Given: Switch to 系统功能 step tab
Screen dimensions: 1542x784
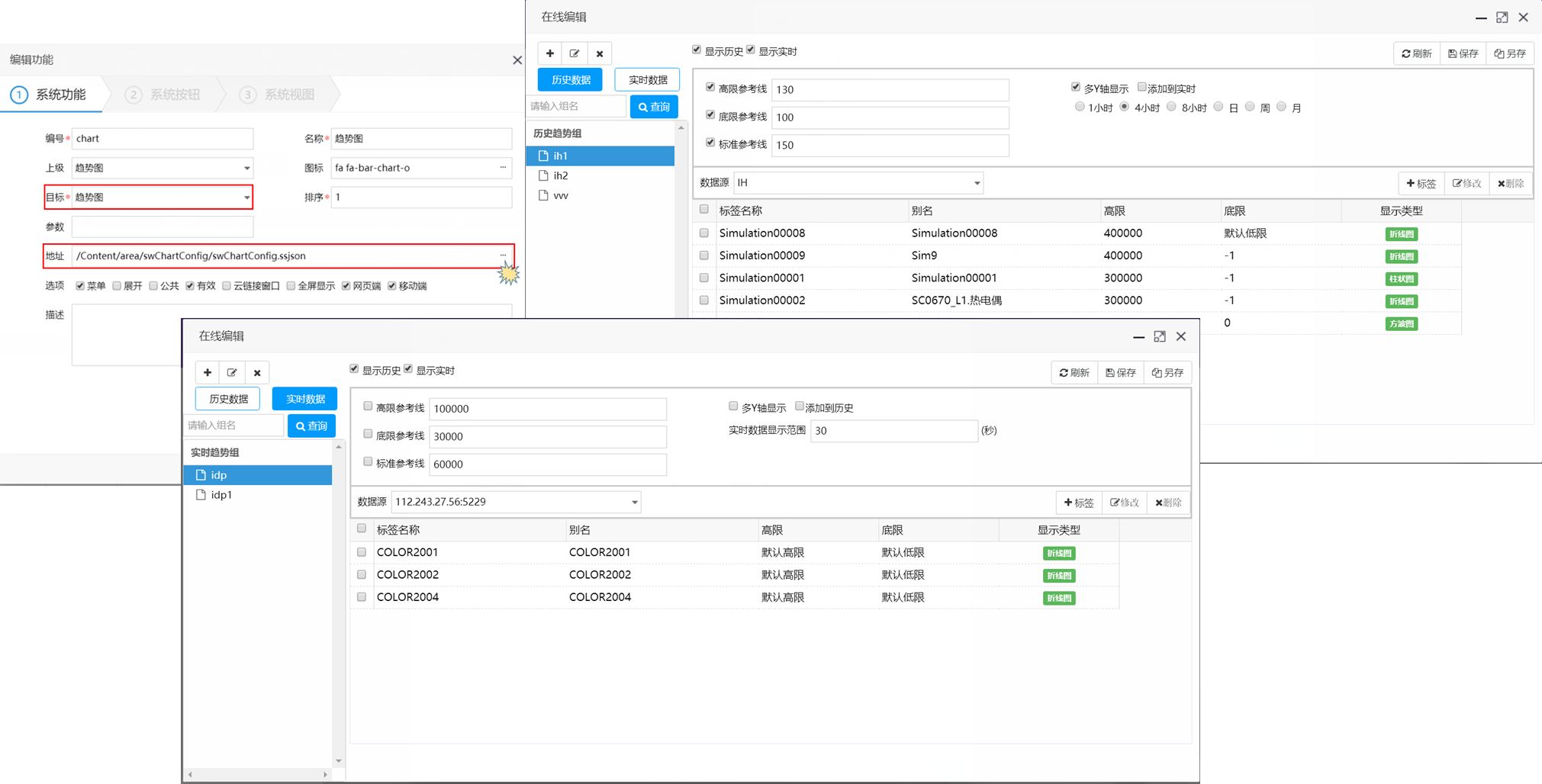Looking at the screenshot, I should 50,95.
